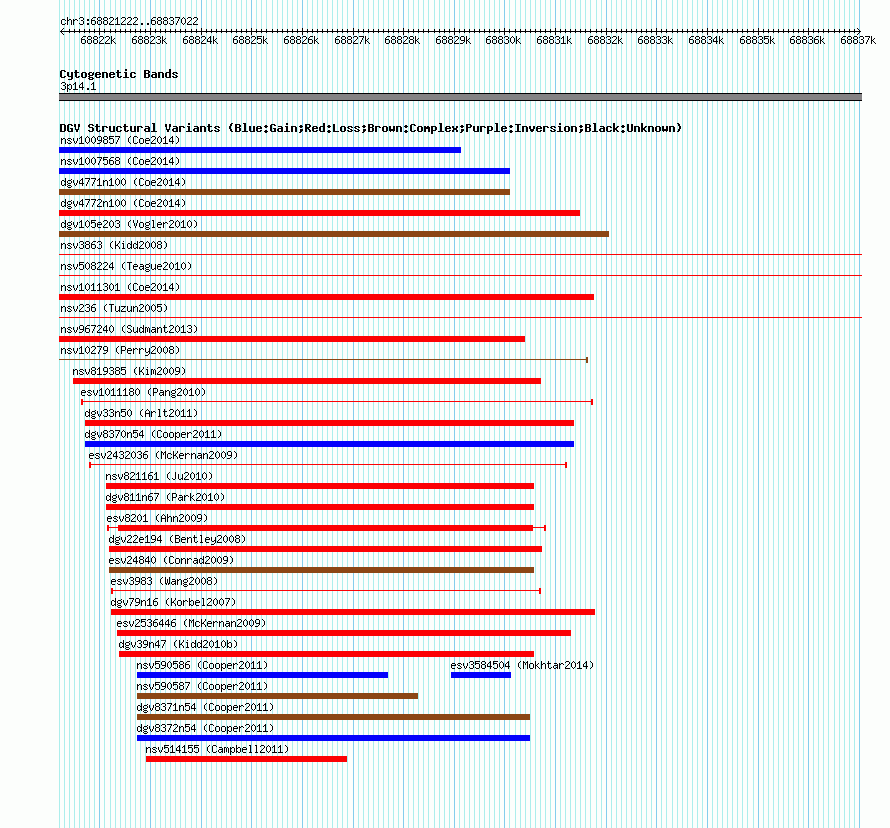
Task: Open esv2432036 (McKernan2009) variant label
Action: click(163, 455)
